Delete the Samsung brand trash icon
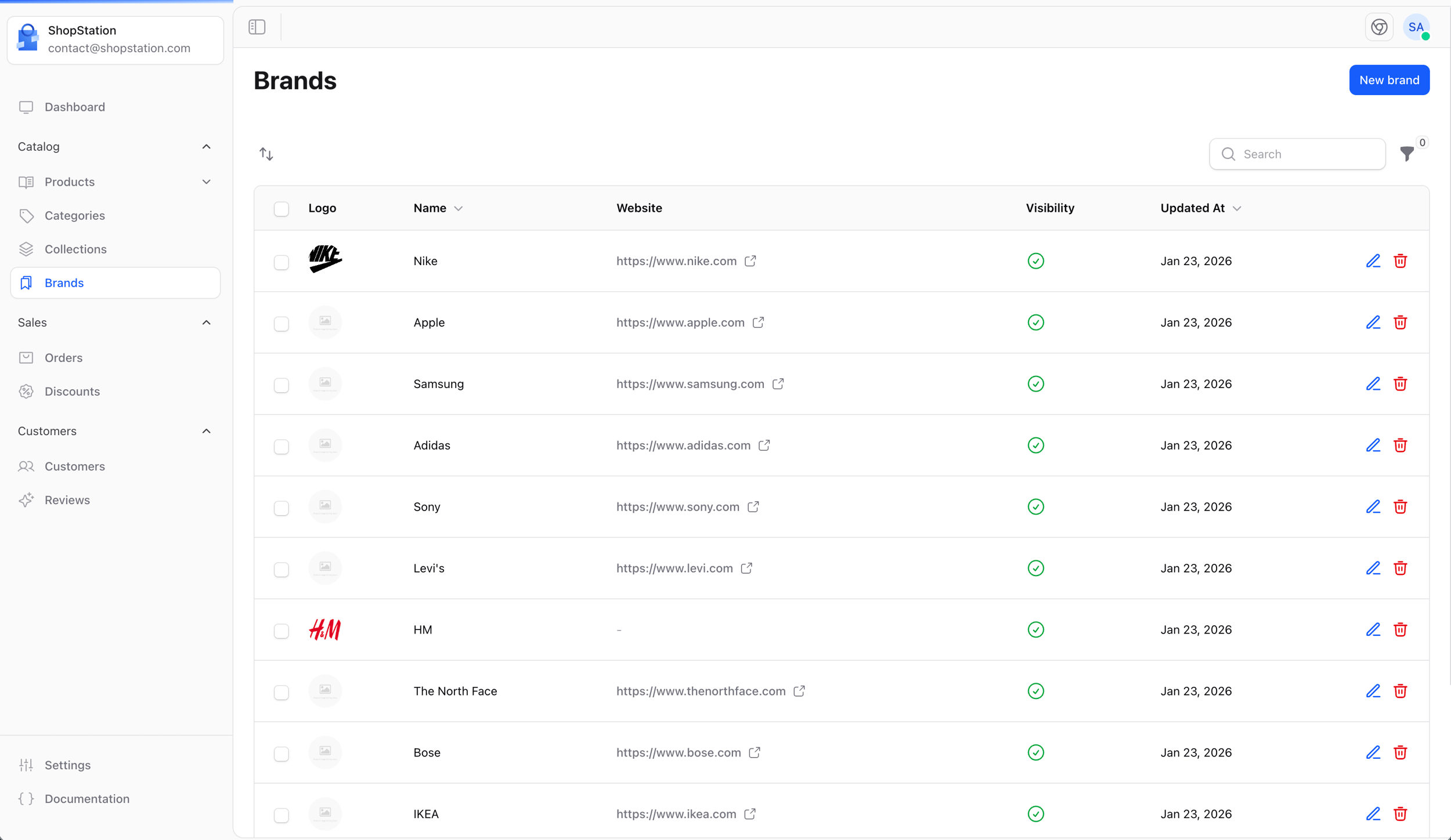 [1400, 384]
